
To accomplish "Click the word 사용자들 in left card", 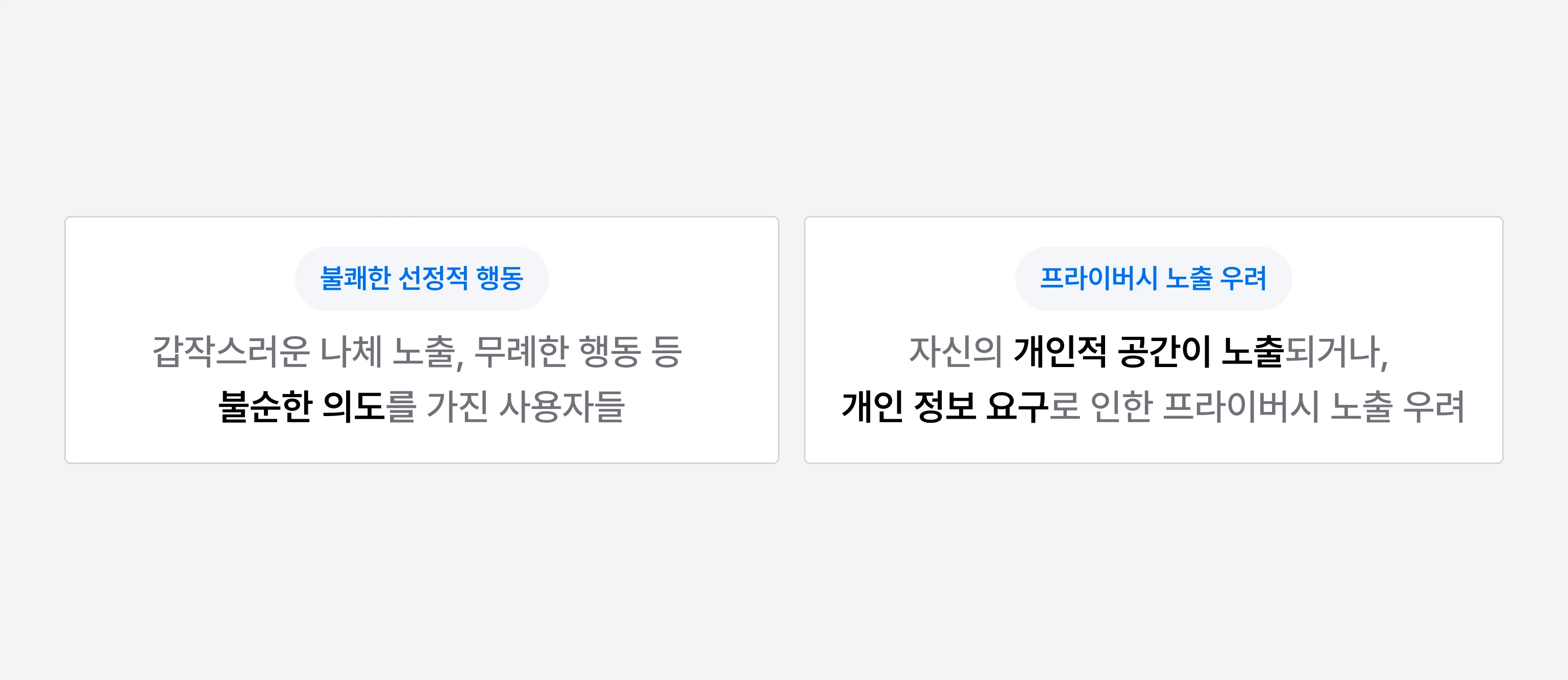I will point(562,406).
